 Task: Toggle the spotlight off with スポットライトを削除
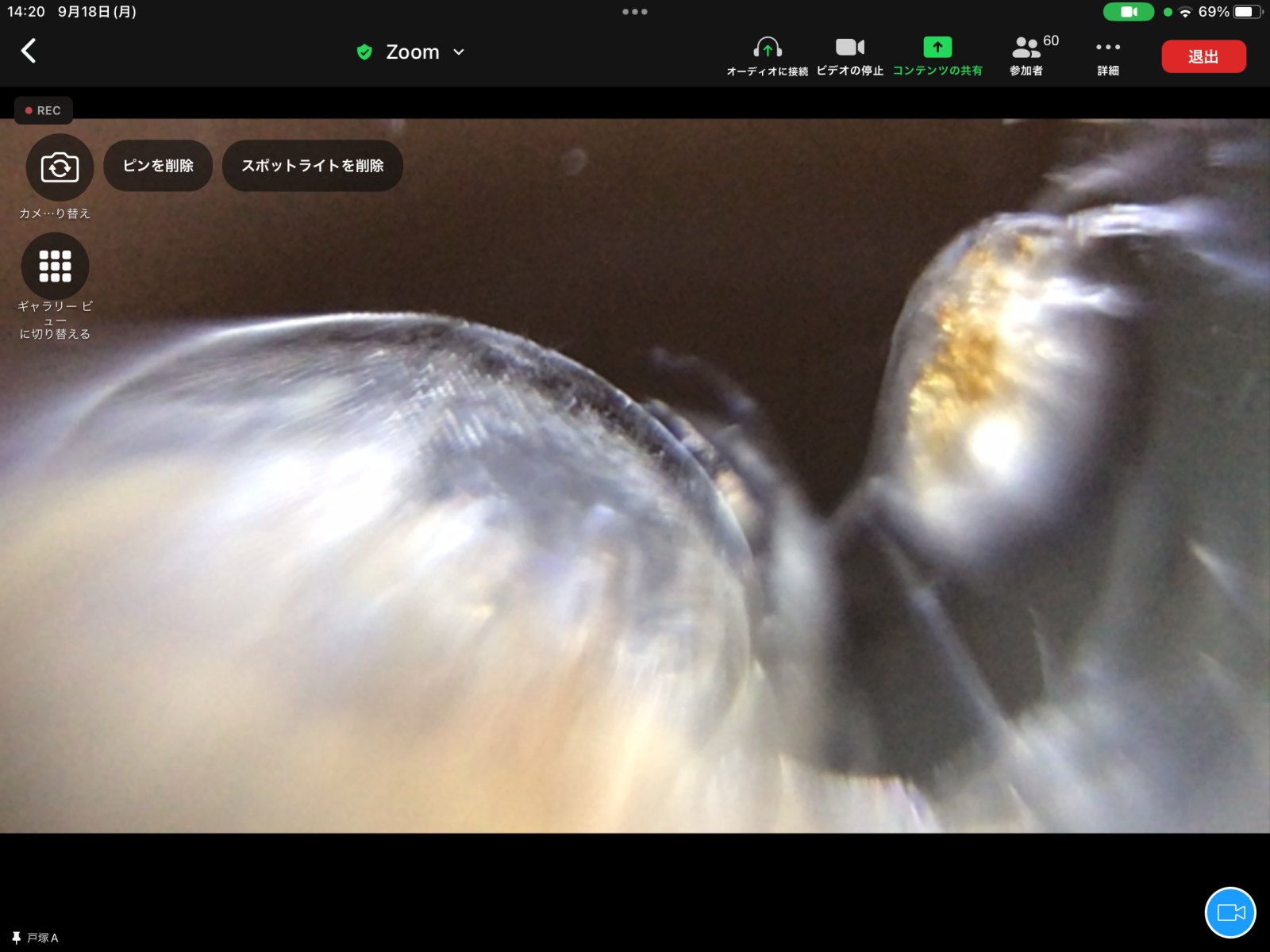313,166
